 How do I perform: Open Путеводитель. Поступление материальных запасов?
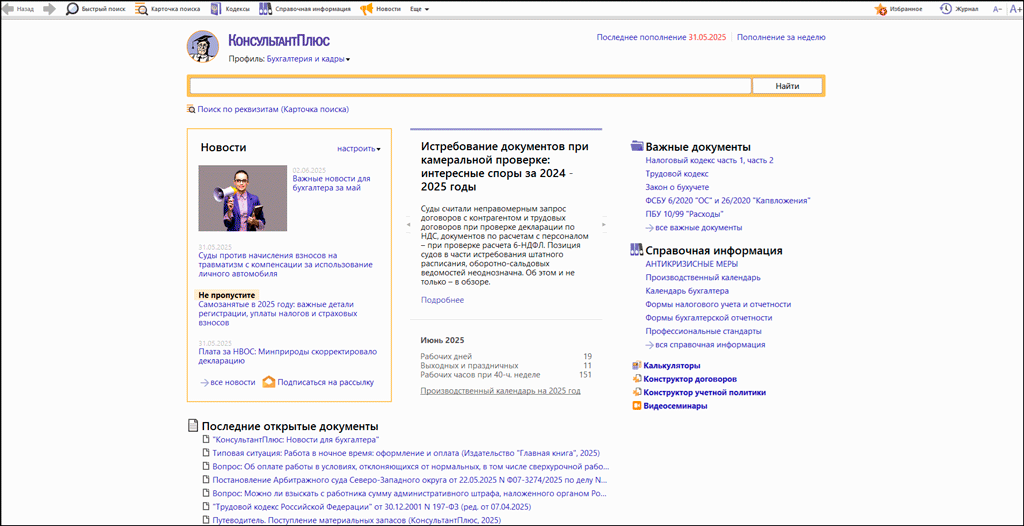click(357, 520)
